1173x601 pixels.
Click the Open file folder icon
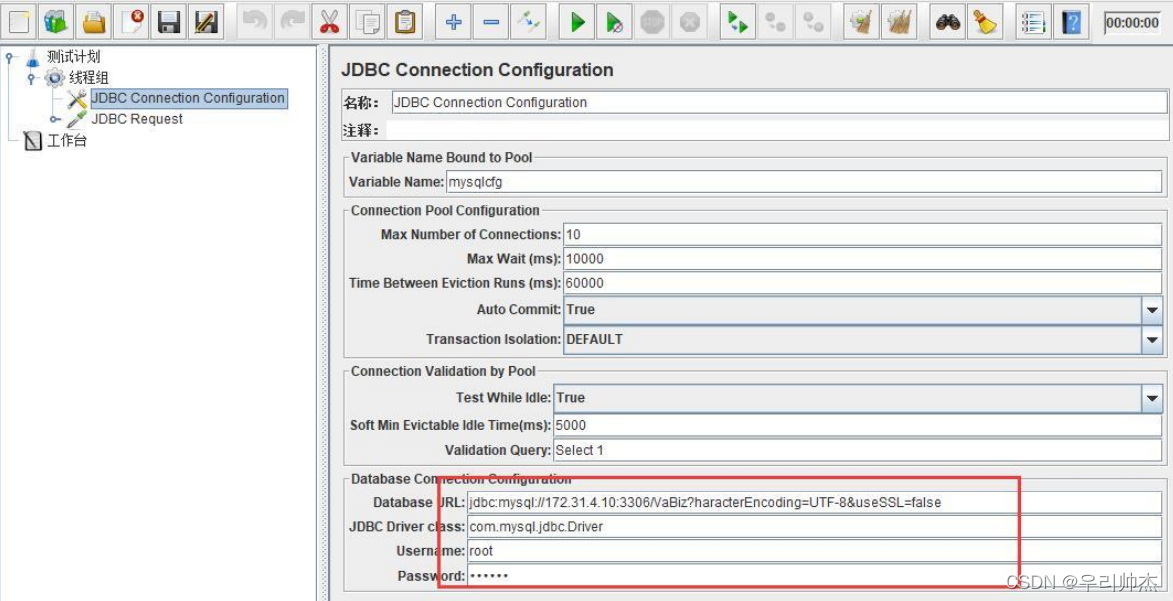(x=94, y=22)
